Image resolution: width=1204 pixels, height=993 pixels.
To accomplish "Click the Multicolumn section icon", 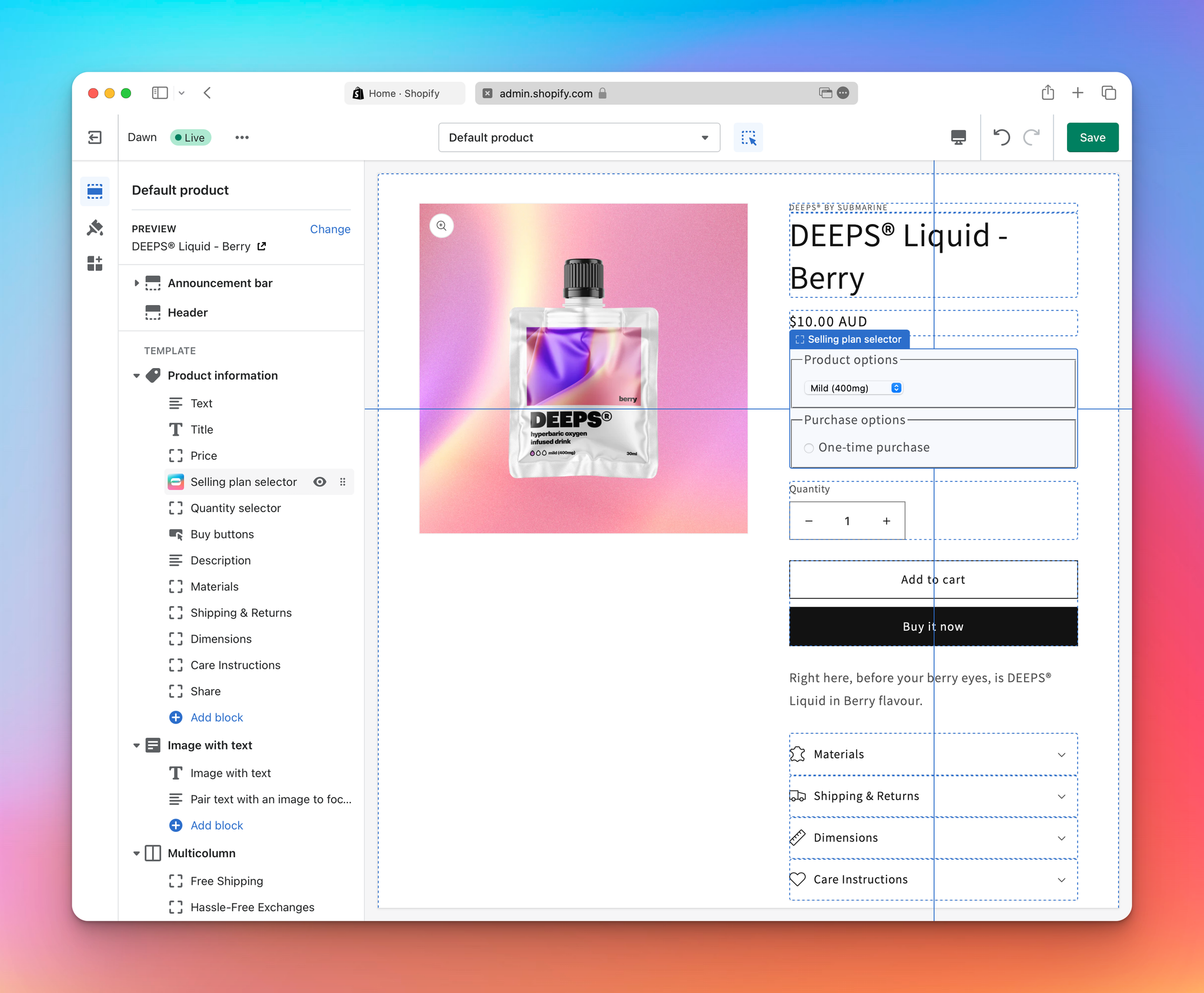I will [x=153, y=853].
